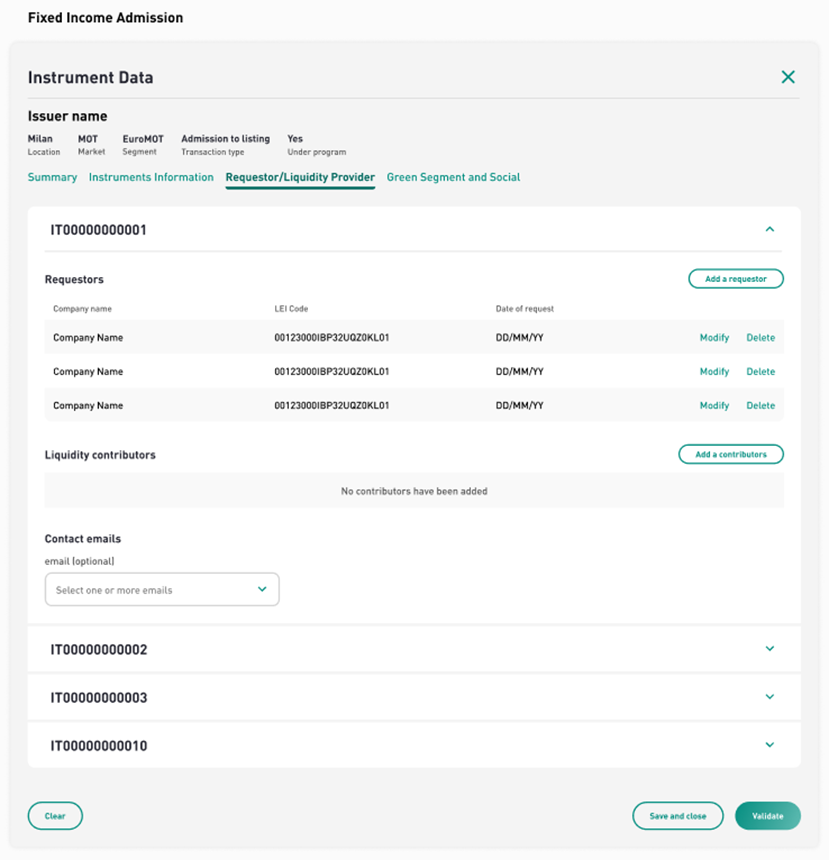Image resolution: width=829 pixels, height=860 pixels.
Task: Collapse the IT00000000001 section
Action: [x=770, y=229]
